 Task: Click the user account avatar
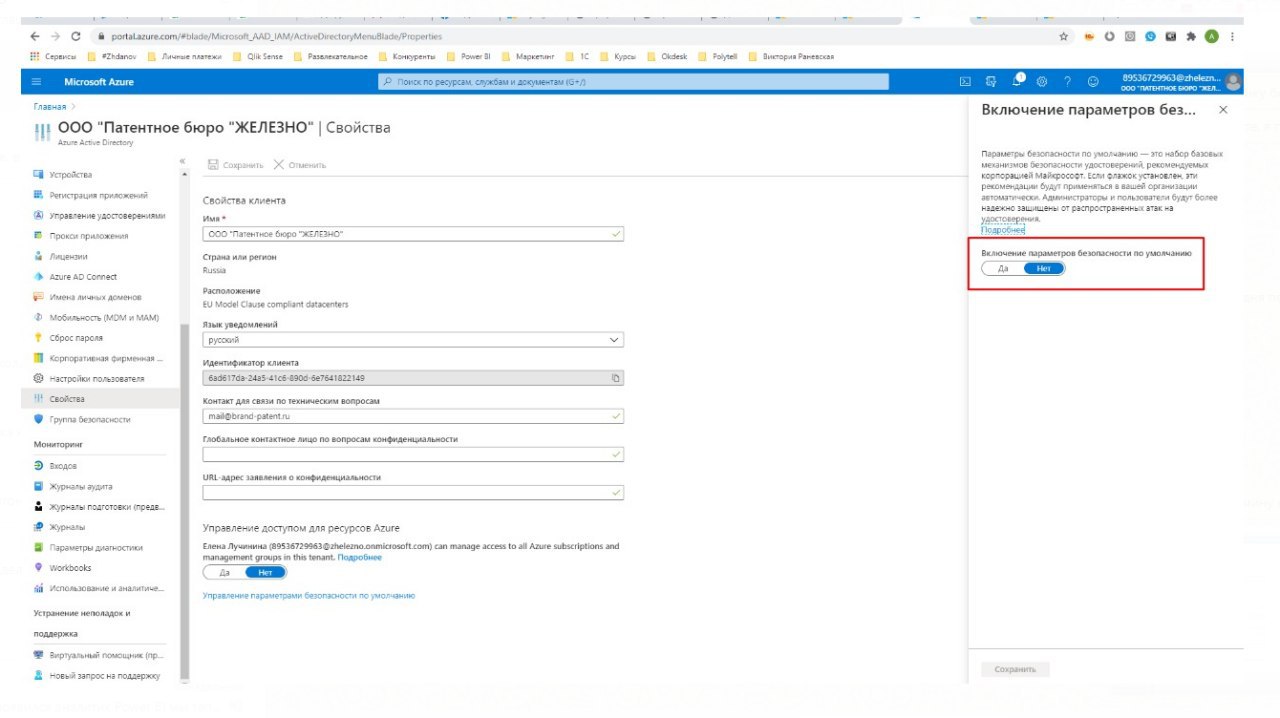pyautogui.click(x=1233, y=82)
